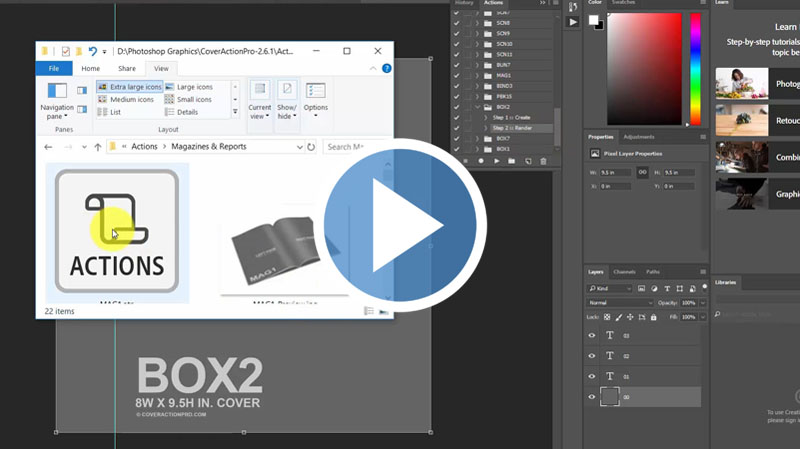Select Details layout view

pyautogui.click(x=186, y=112)
